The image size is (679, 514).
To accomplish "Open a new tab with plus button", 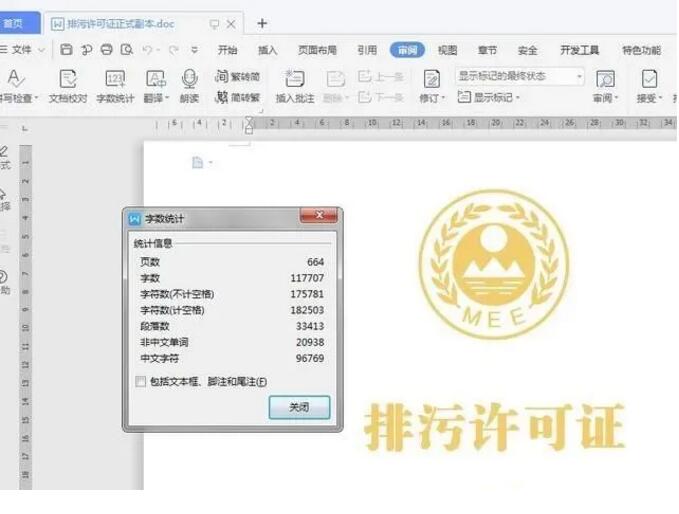I will coord(262,23).
